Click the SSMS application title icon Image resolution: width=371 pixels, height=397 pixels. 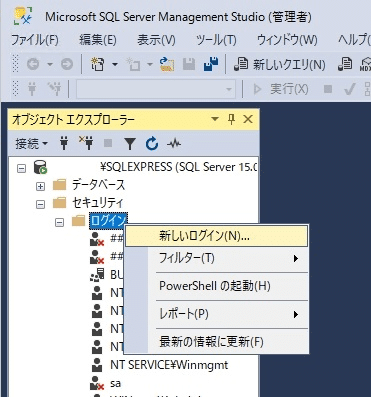[23, 16]
